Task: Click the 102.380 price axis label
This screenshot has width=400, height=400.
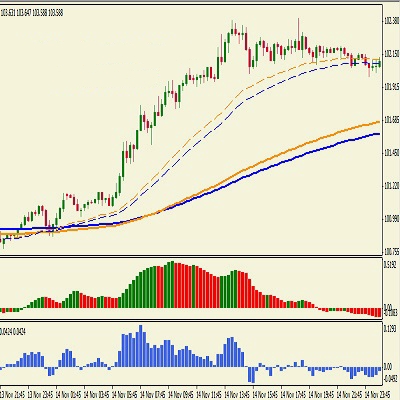Action: pyautogui.click(x=392, y=22)
